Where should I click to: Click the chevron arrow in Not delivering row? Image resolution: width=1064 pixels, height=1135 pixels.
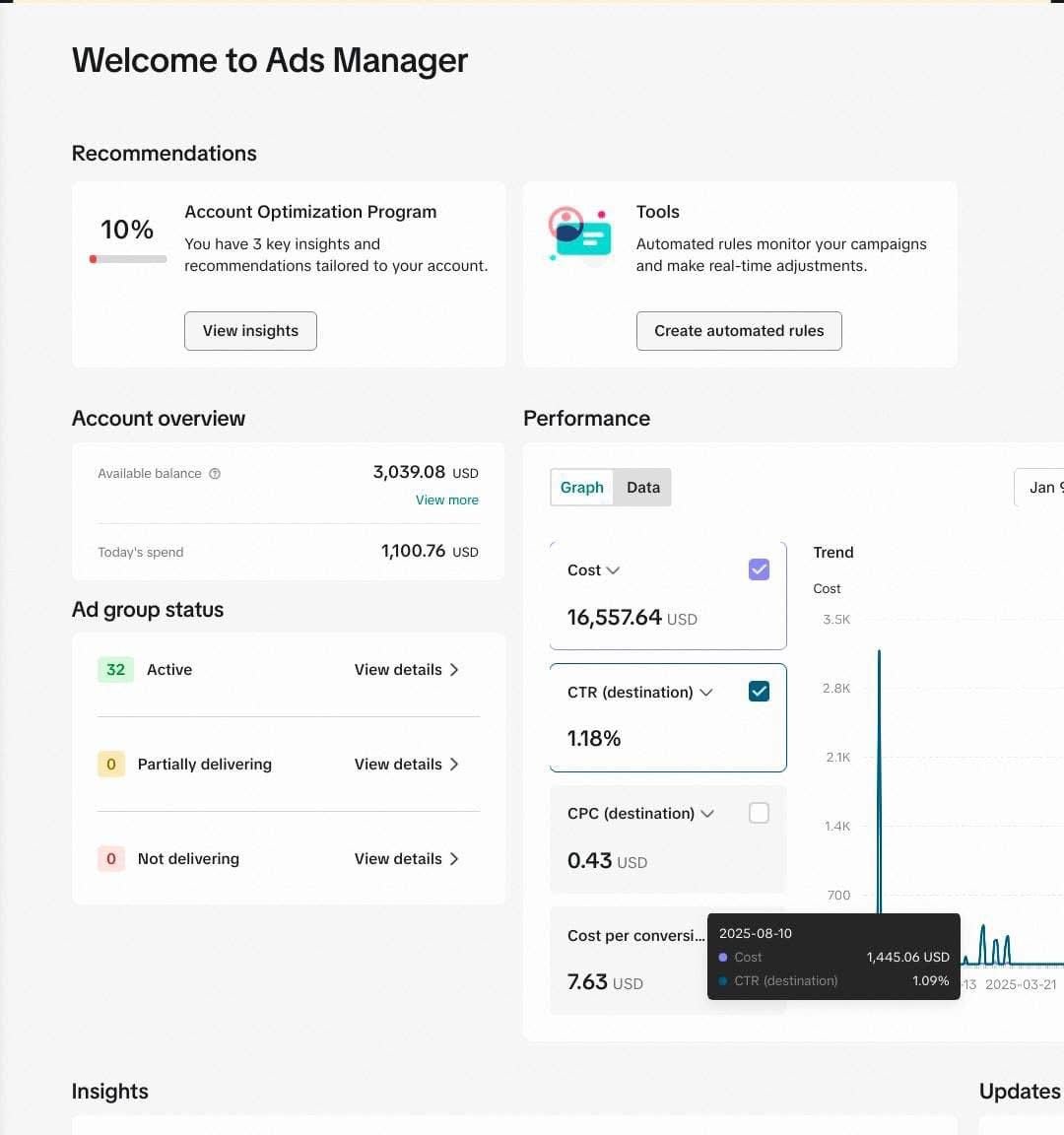[x=454, y=859]
